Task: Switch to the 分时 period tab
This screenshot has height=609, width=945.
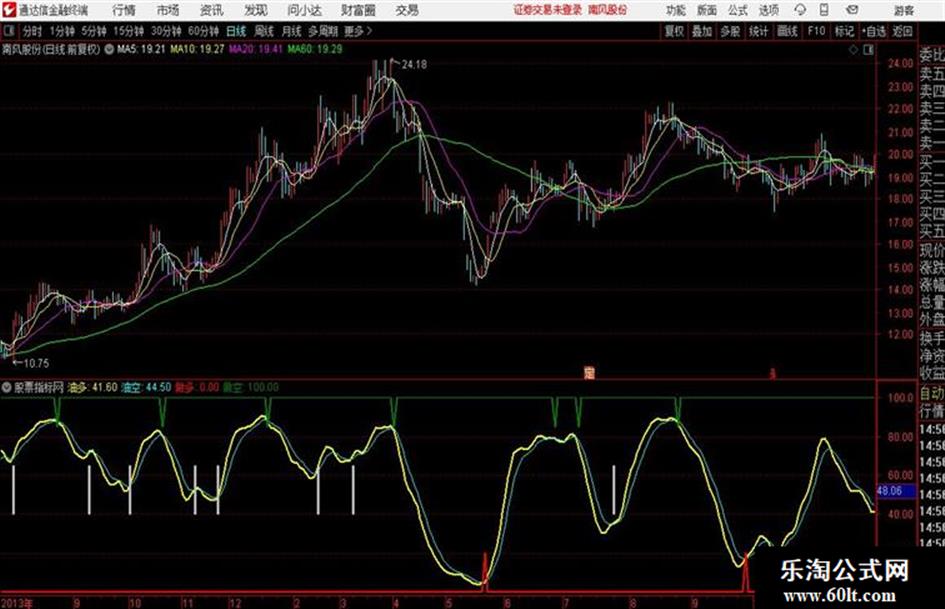Action: 32,31
